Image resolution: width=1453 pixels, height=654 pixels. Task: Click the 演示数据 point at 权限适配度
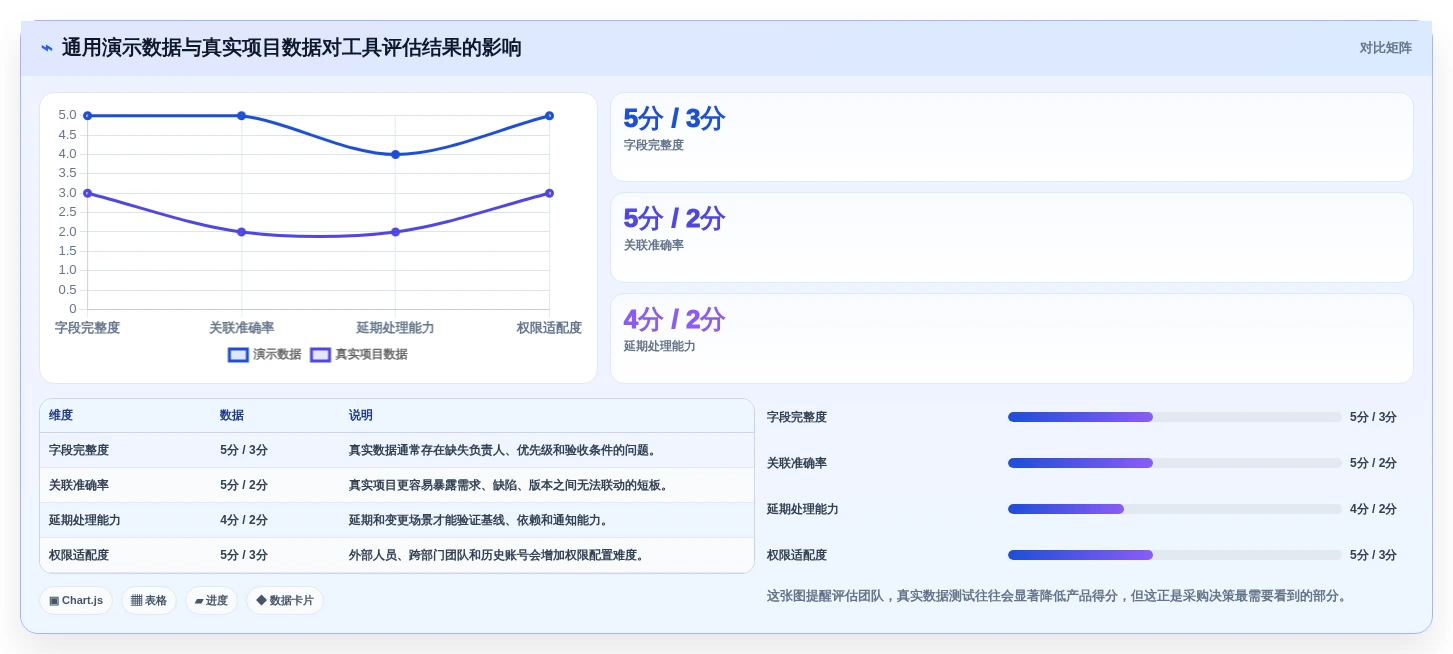coord(549,116)
